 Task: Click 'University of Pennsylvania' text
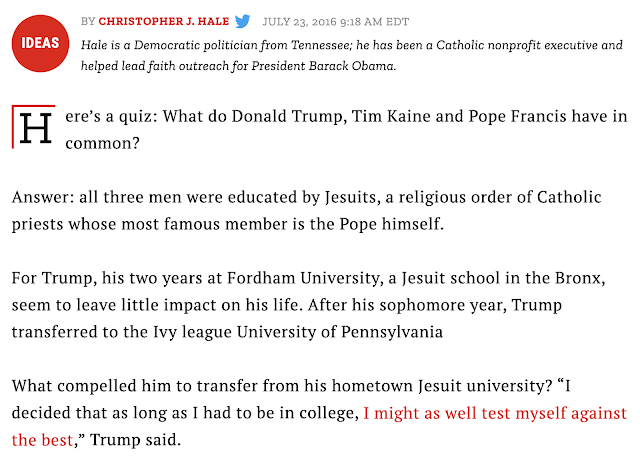[x=340, y=332]
